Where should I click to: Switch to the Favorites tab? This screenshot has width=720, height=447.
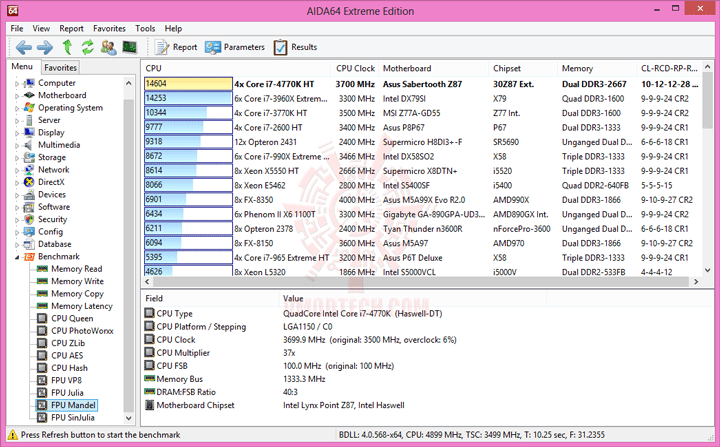[x=60, y=68]
